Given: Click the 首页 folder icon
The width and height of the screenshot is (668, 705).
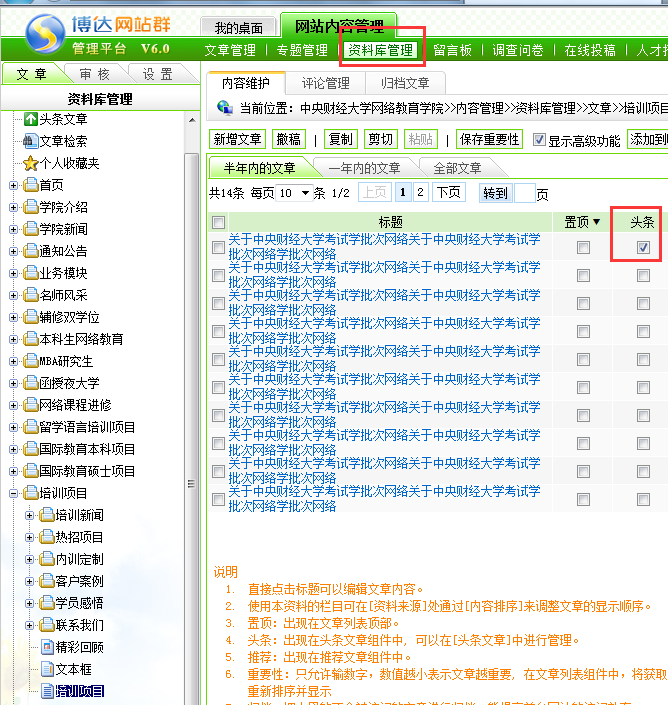Looking at the screenshot, I should point(31,185).
